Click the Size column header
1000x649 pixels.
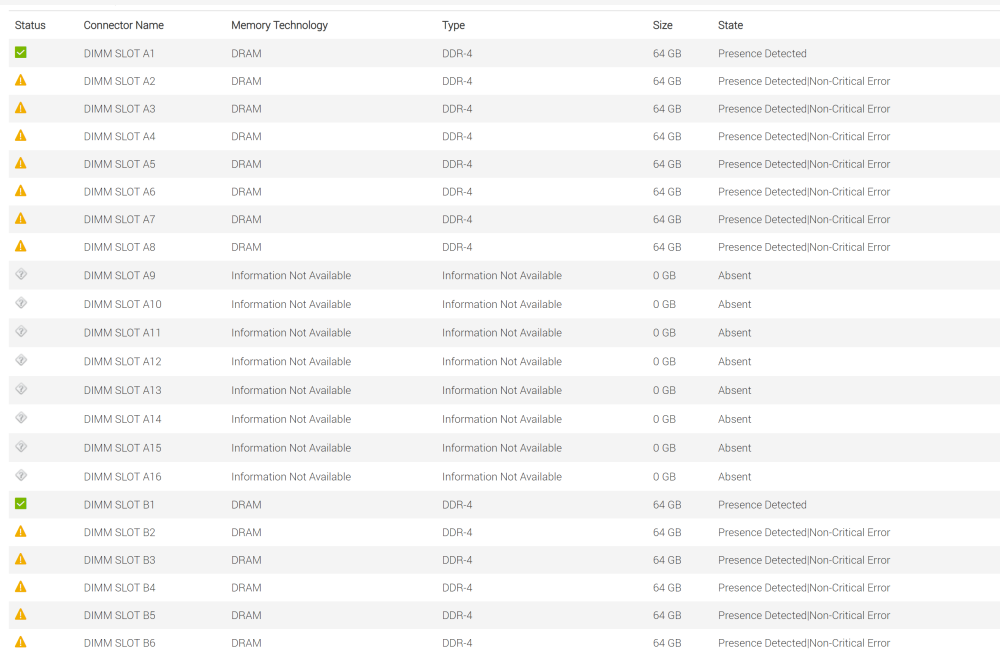click(x=663, y=25)
